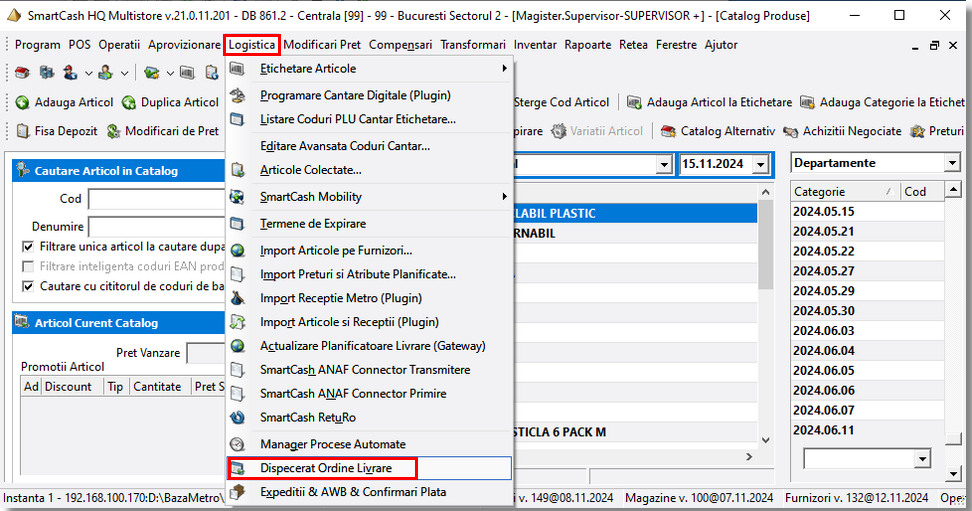Click the Catalog Alternativ icon
The width and height of the screenshot is (972, 511).
tap(668, 131)
